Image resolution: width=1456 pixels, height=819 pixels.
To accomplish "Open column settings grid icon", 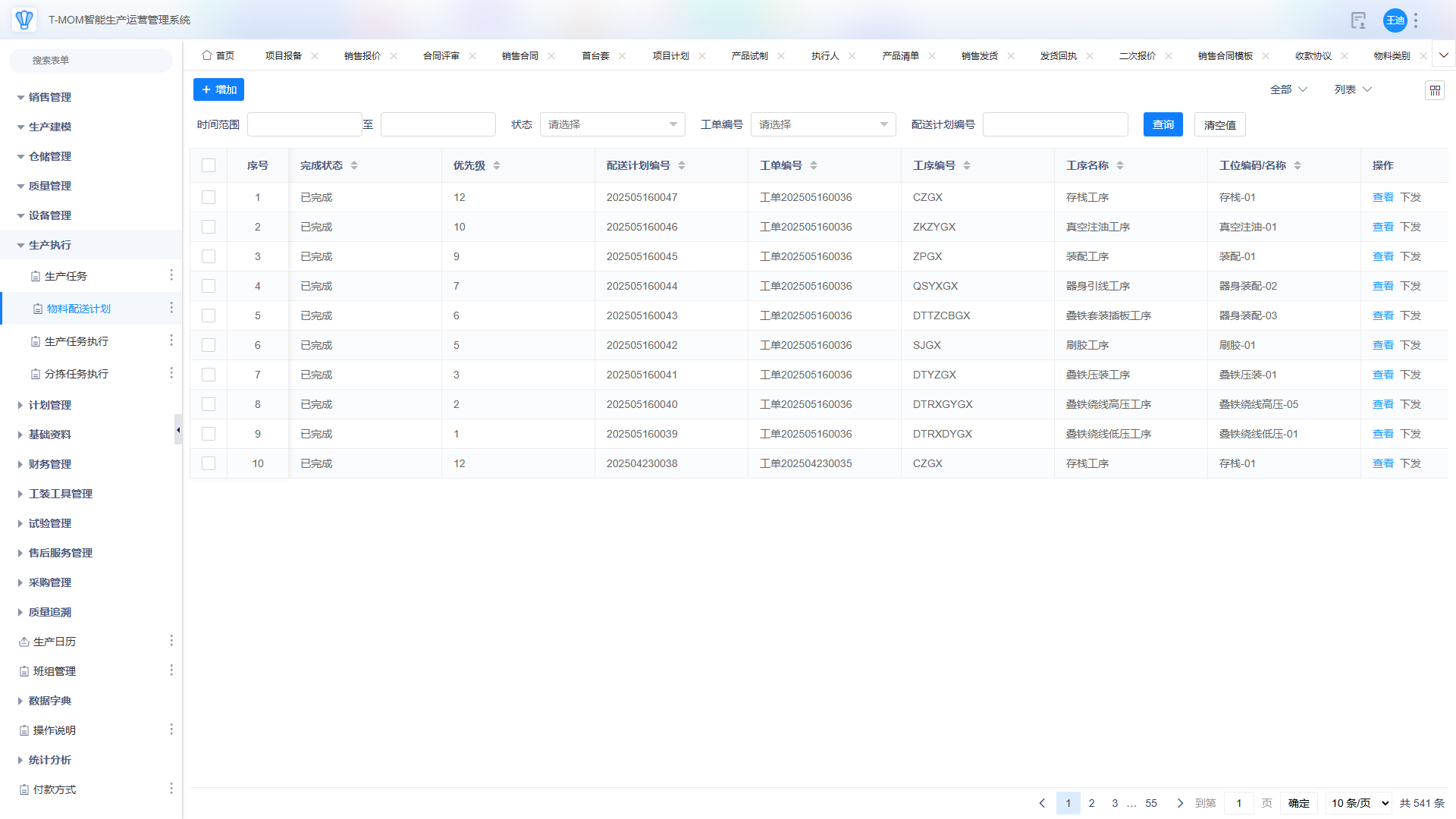I will pyautogui.click(x=1435, y=90).
